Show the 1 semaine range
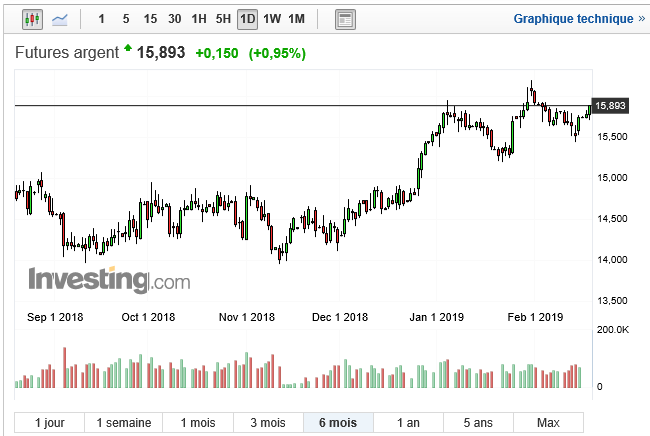650x436 pixels. coord(124,423)
